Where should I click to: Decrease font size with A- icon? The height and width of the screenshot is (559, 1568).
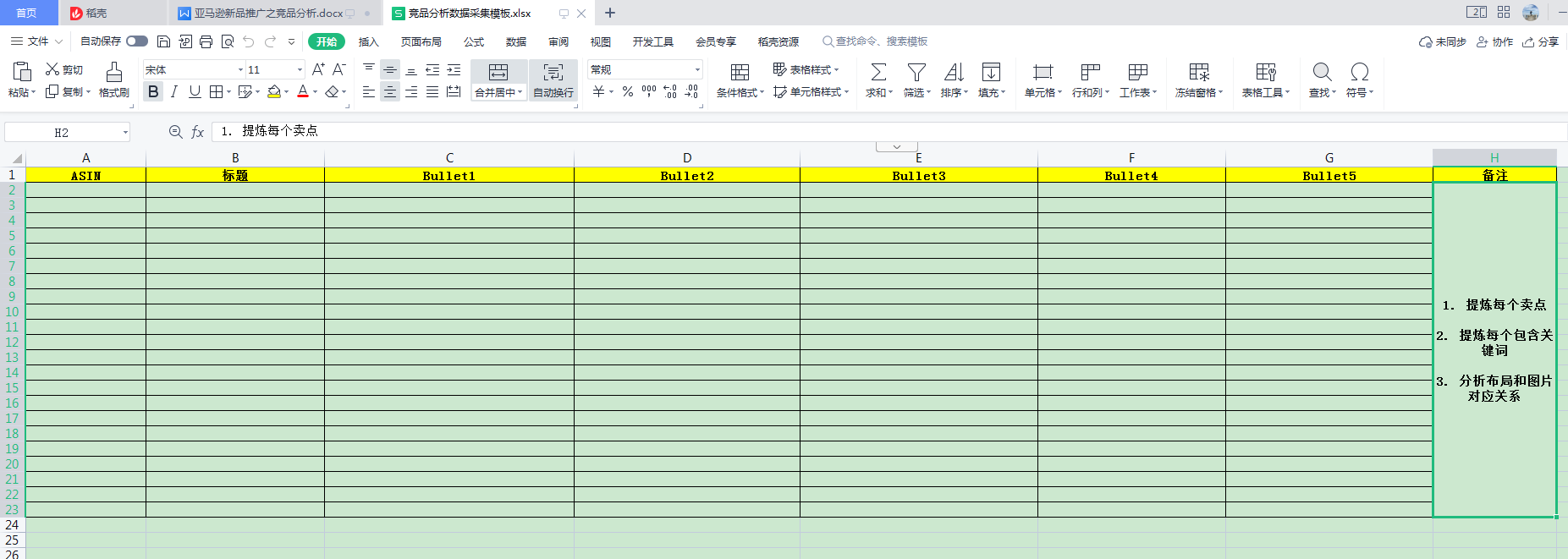[338, 69]
